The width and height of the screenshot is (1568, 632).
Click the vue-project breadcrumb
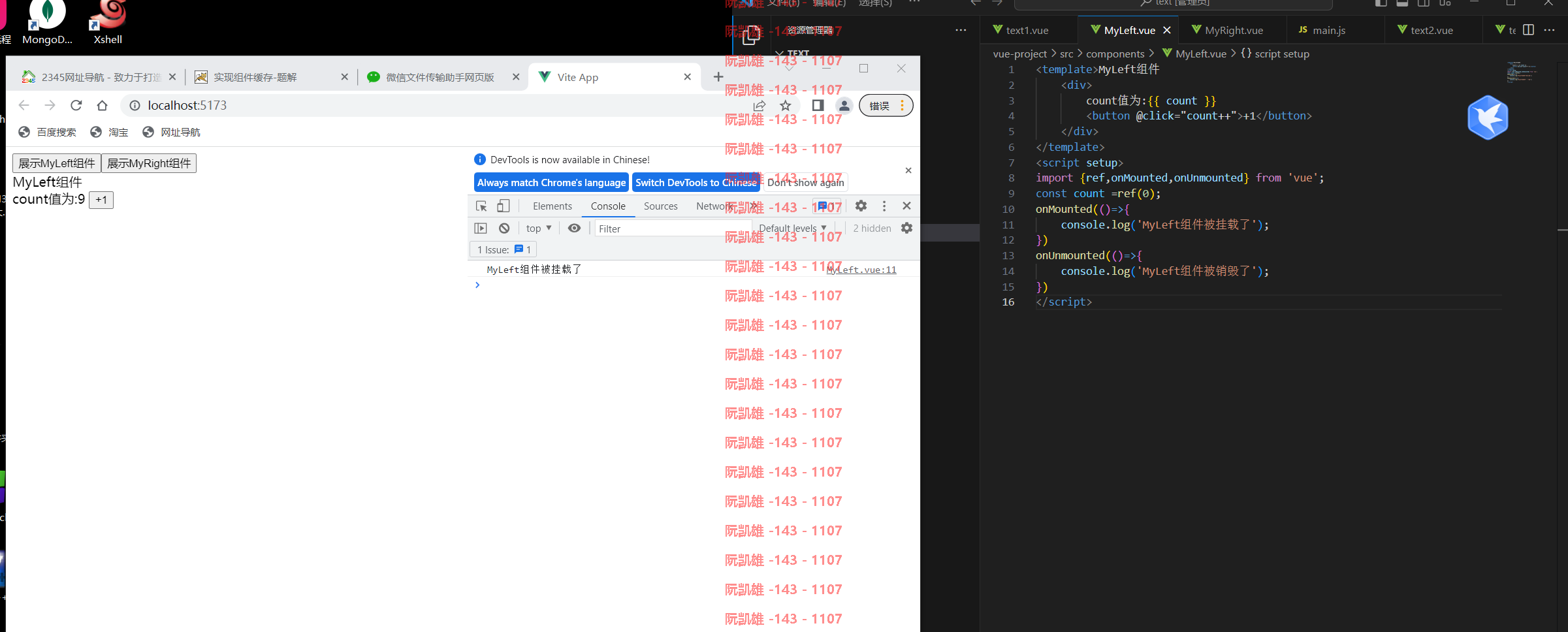1020,54
